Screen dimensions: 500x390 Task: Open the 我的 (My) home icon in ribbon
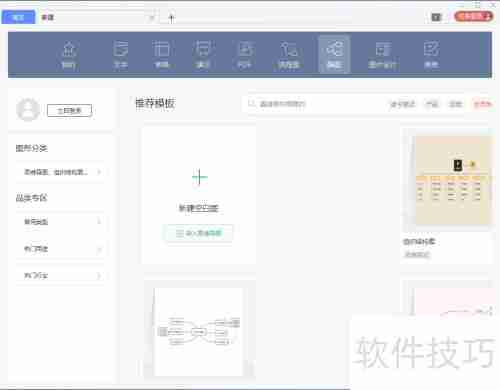coord(69,54)
